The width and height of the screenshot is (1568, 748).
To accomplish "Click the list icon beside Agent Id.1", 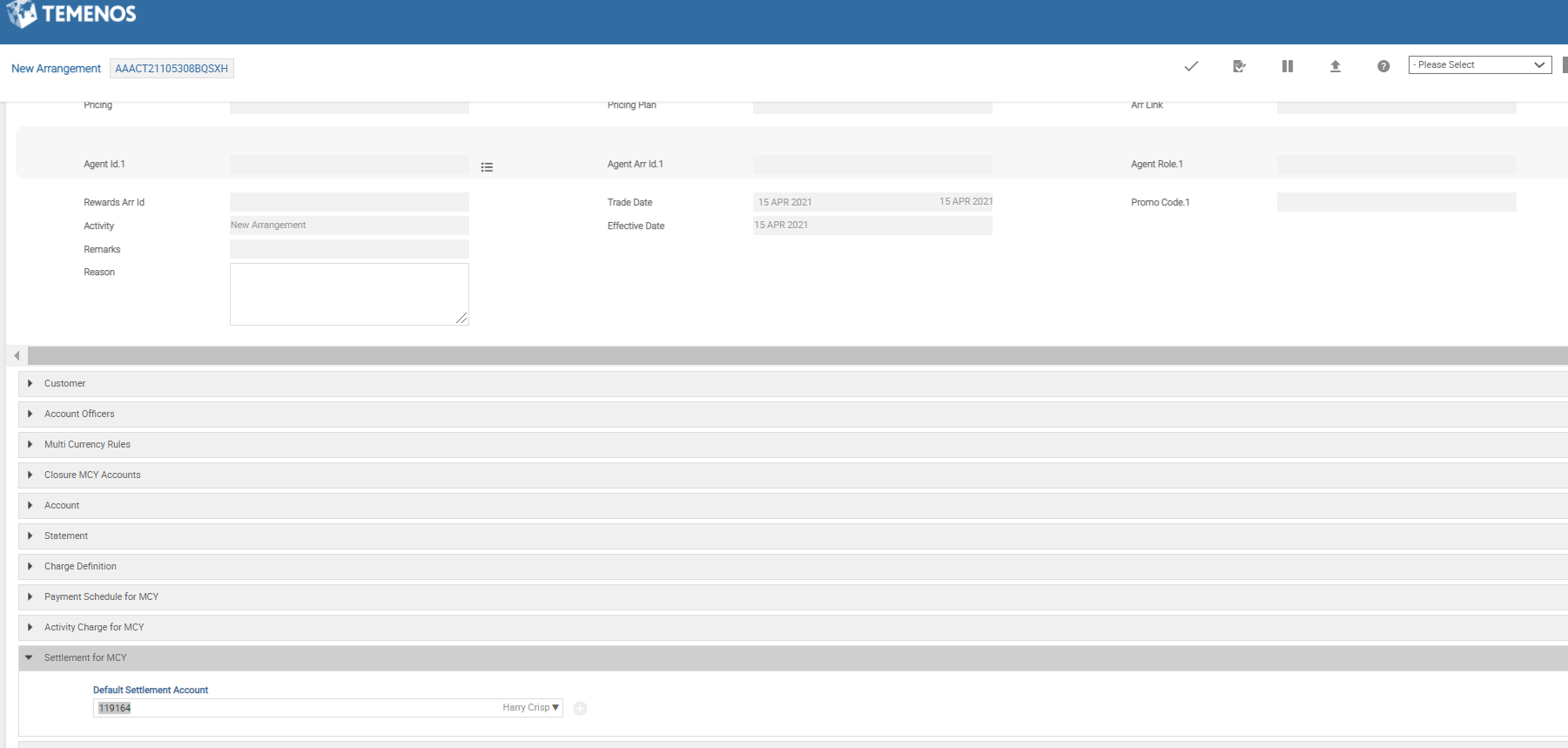I will pyautogui.click(x=487, y=167).
